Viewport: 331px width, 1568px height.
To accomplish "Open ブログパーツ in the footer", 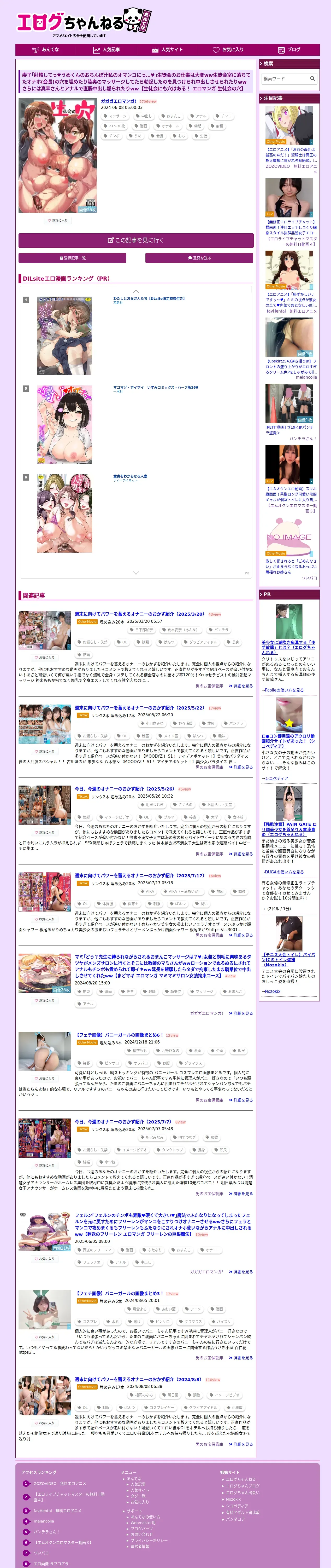I will pyautogui.click(x=142, y=1529).
